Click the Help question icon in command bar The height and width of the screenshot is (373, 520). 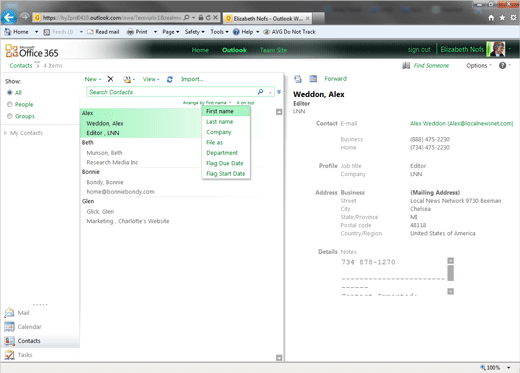[236, 32]
